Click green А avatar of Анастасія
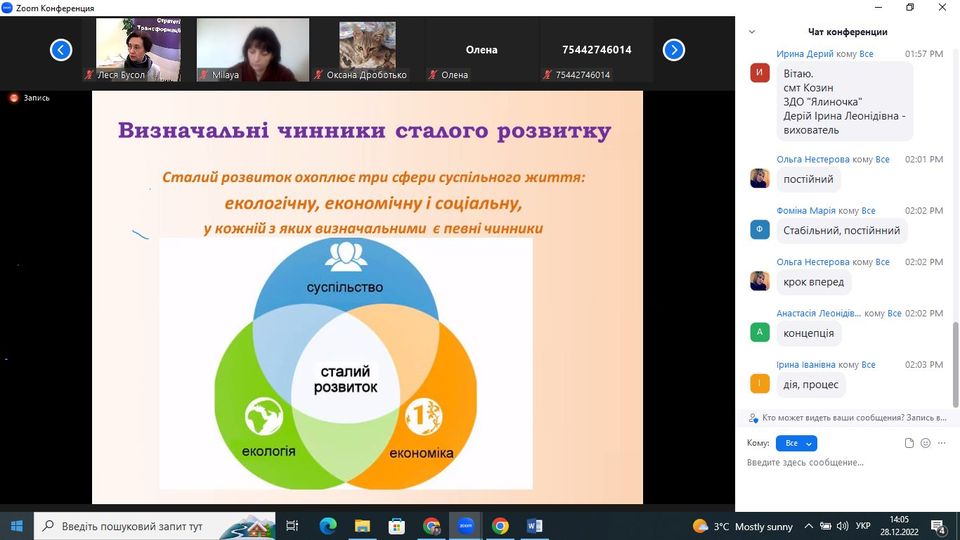This screenshot has width=960, height=540. 760,332
